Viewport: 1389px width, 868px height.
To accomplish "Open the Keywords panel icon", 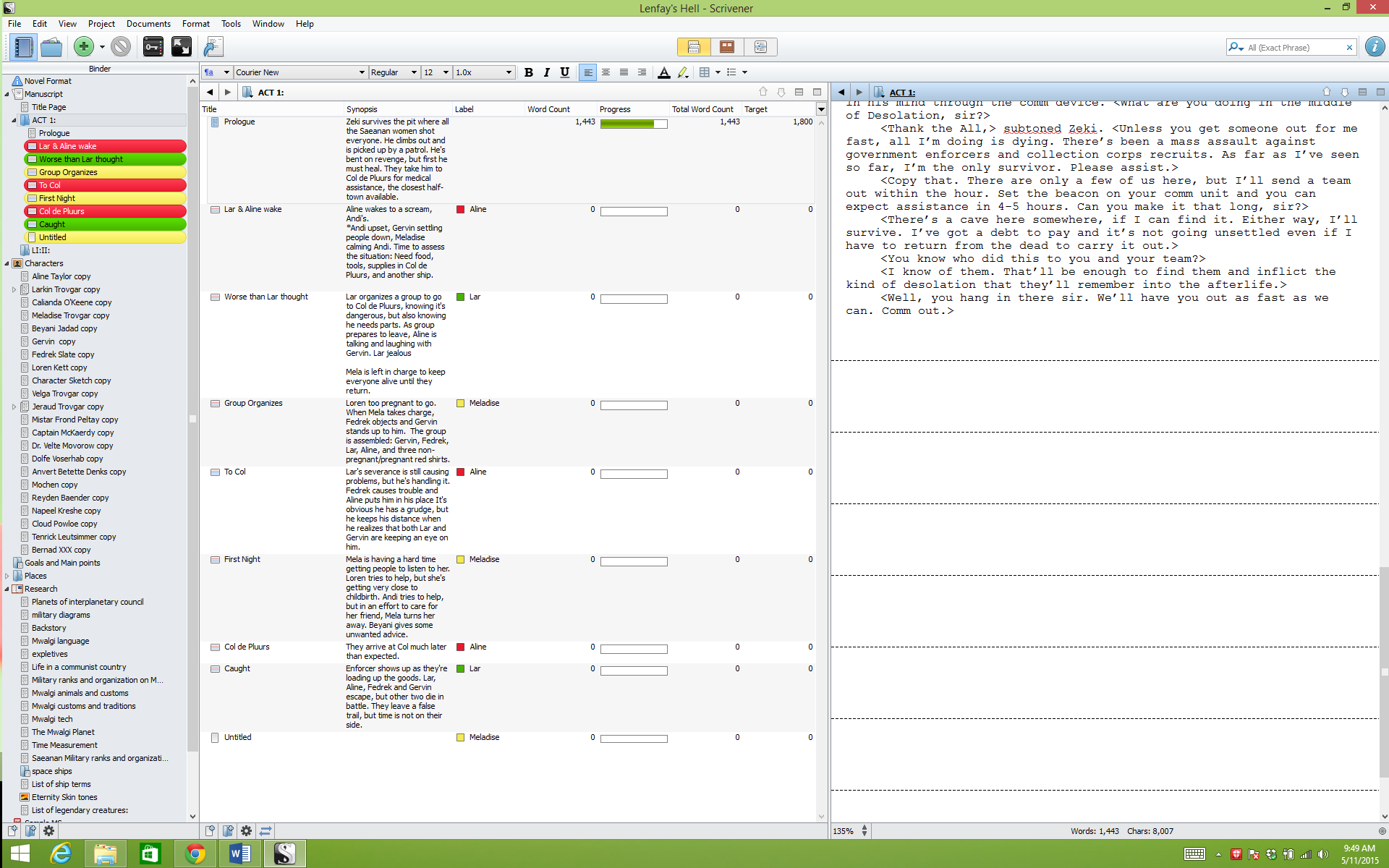I will coord(153,47).
